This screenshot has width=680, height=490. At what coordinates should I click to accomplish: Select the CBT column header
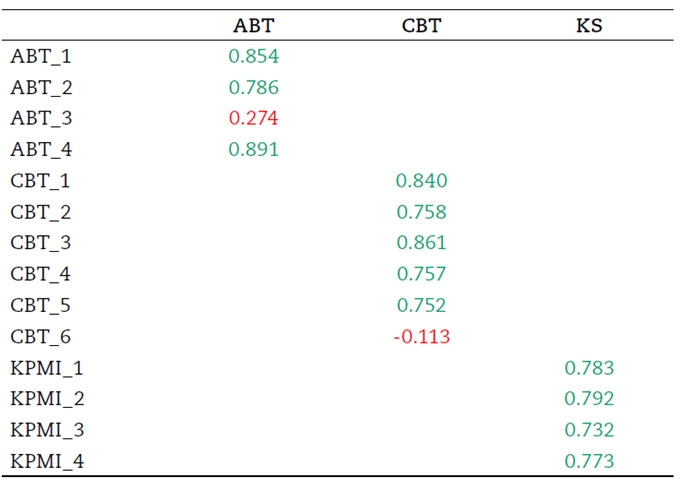coord(421,26)
